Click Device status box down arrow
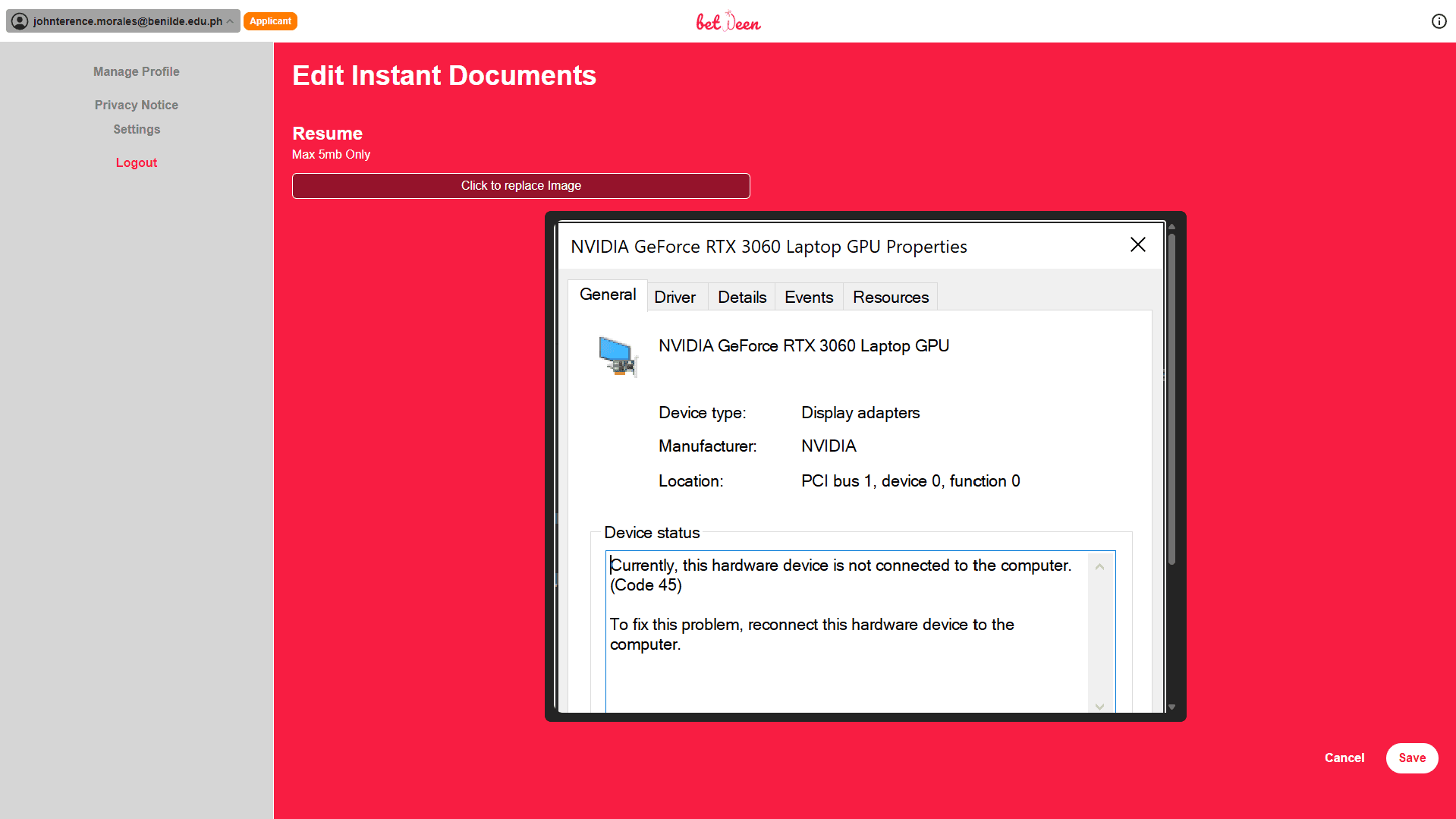 [x=1099, y=706]
